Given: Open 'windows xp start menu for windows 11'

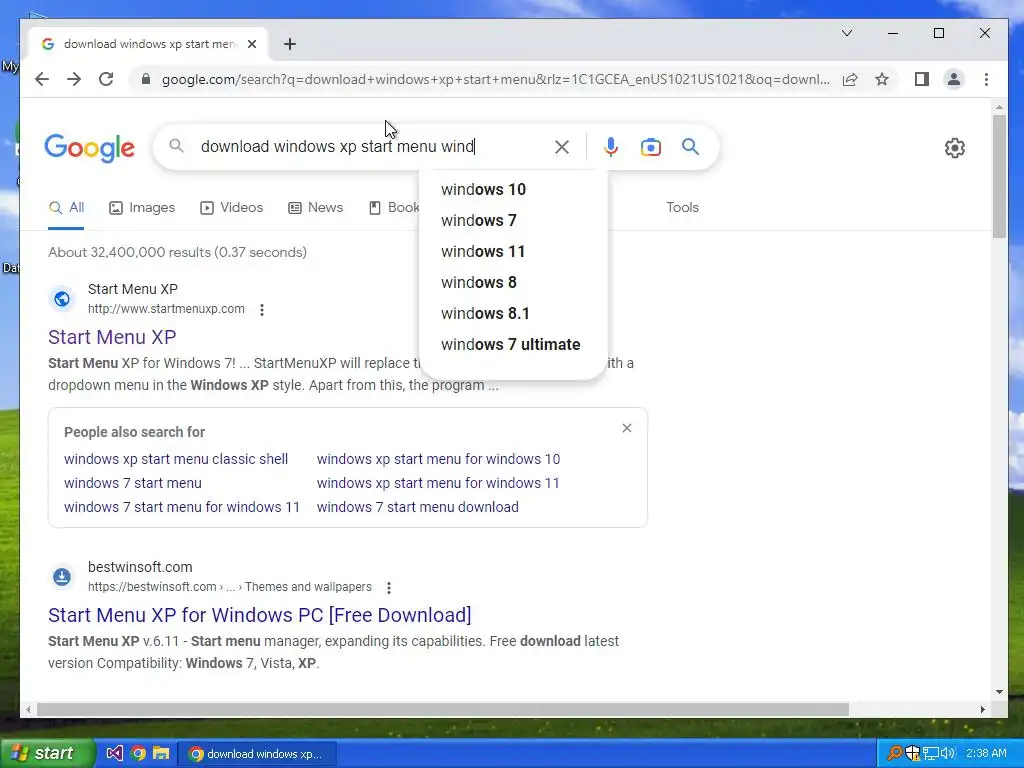Looking at the screenshot, I should (438, 483).
